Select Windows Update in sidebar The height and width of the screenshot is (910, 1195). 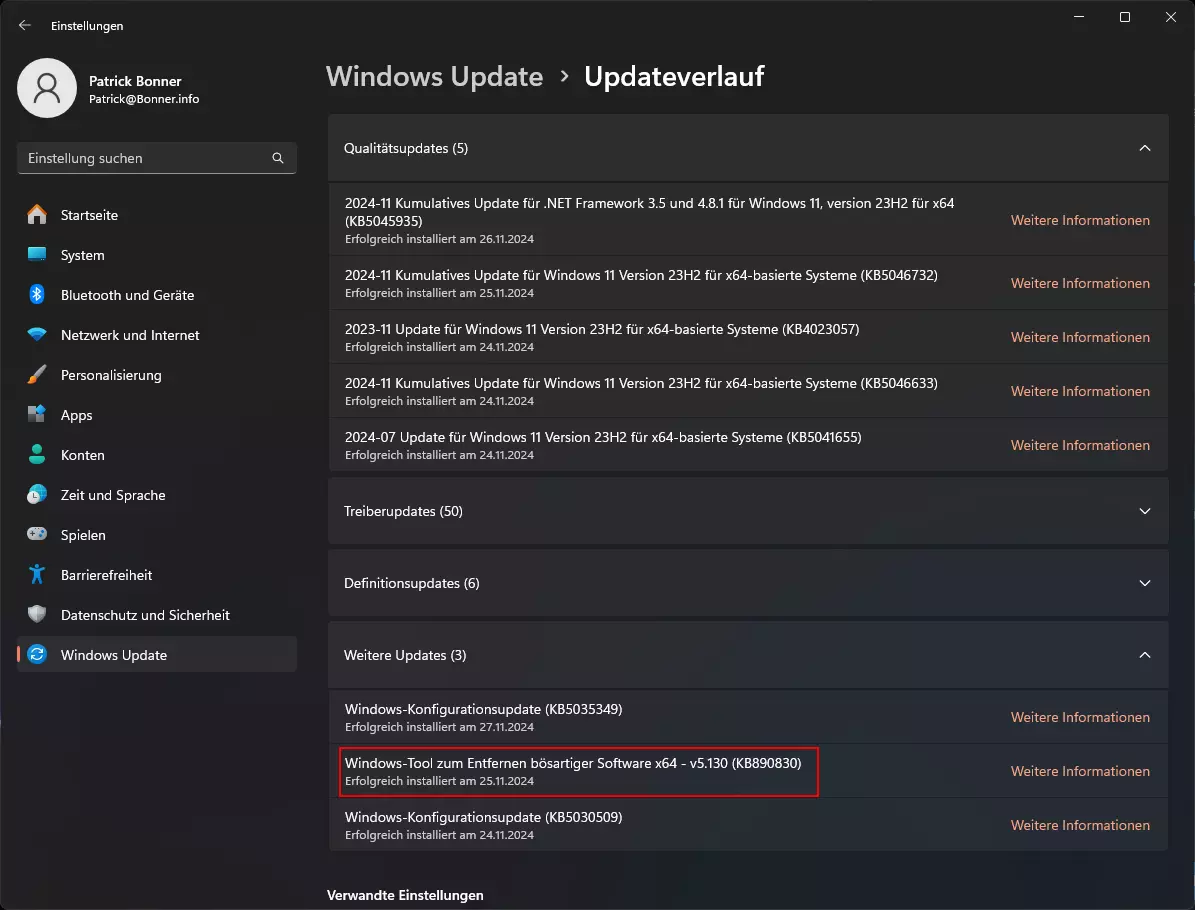coord(157,655)
